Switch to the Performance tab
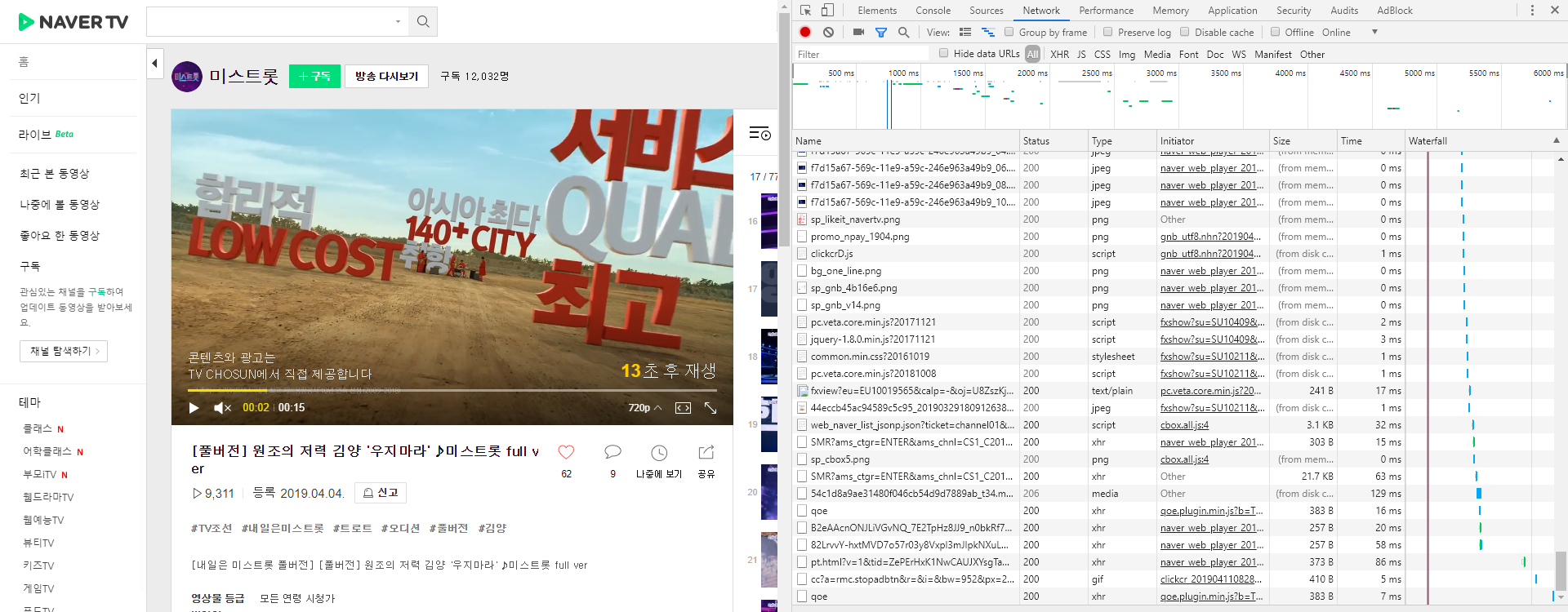This screenshot has height=612, width=1568. [x=1107, y=11]
